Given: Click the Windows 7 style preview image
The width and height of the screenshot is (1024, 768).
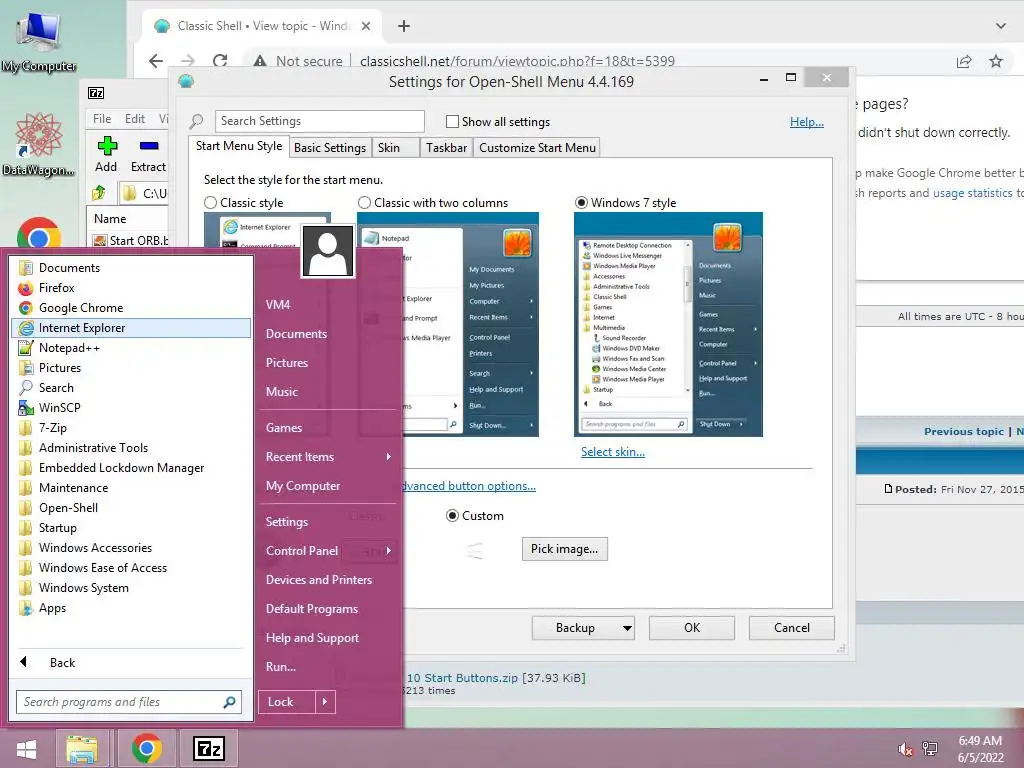Looking at the screenshot, I should [668, 325].
